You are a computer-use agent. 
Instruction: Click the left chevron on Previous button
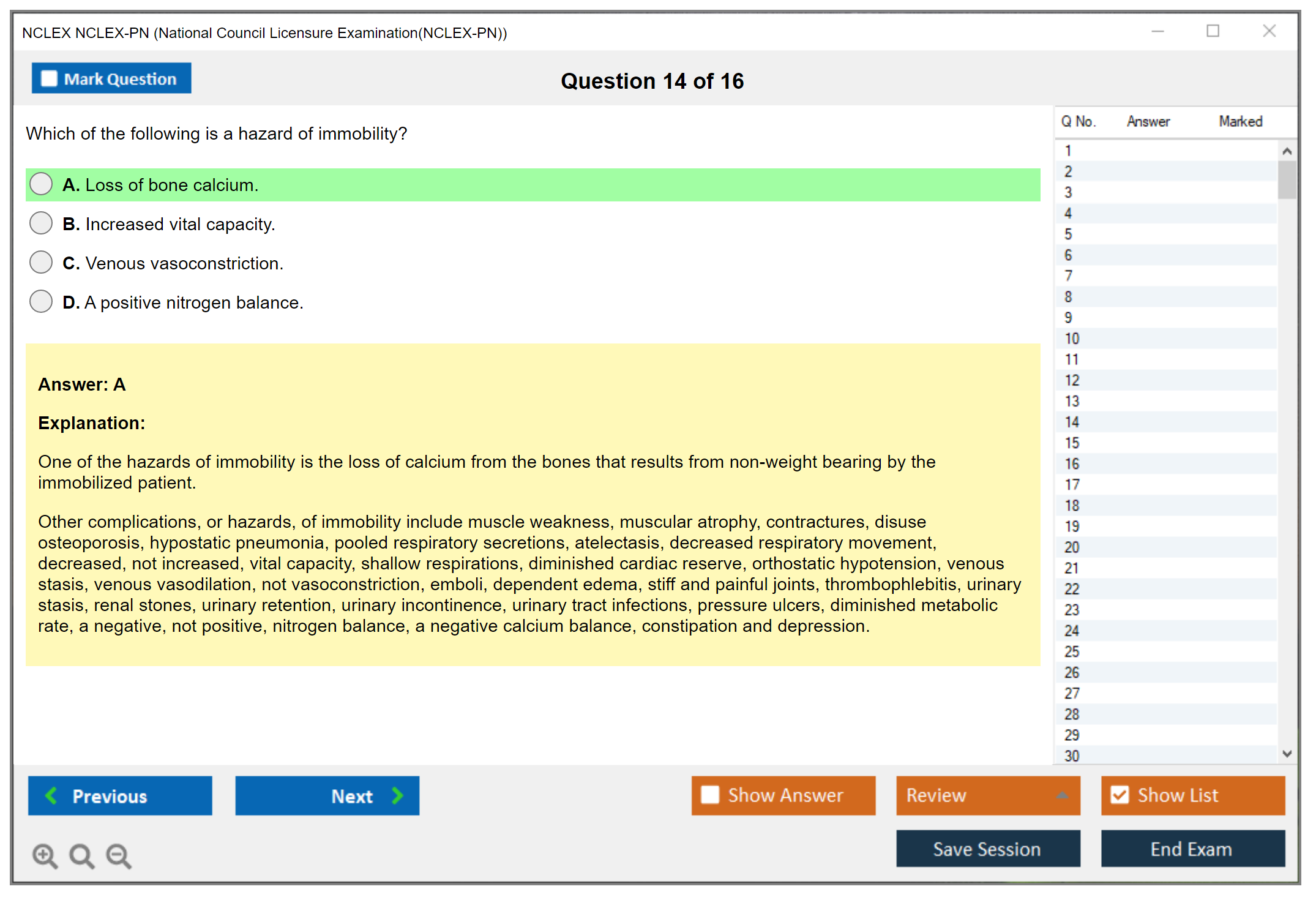point(51,795)
